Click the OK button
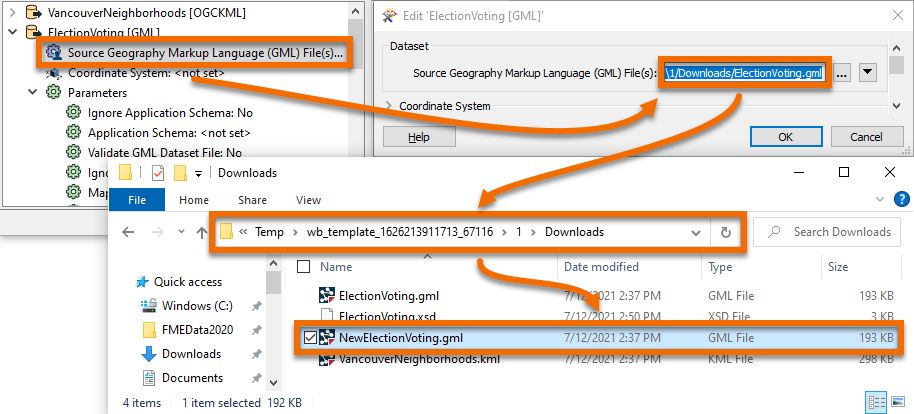Image resolution: width=914 pixels, height=414 pixels. pos(785,137)
